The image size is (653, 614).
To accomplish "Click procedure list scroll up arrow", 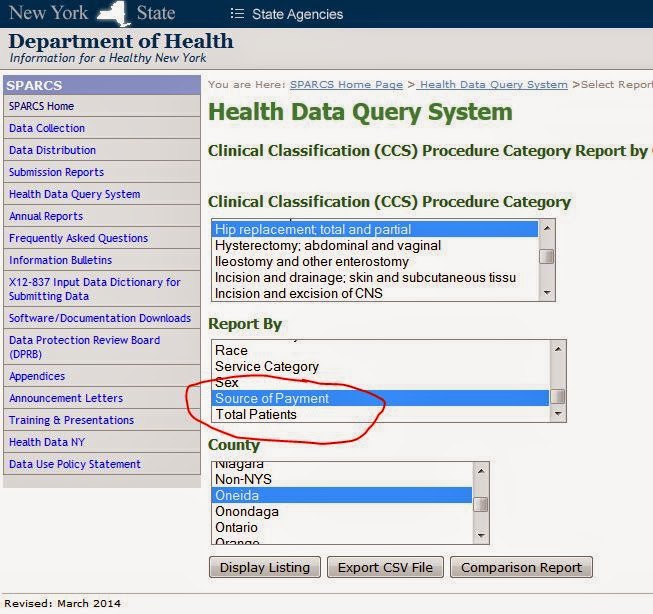I will click(x=547, y=228).
